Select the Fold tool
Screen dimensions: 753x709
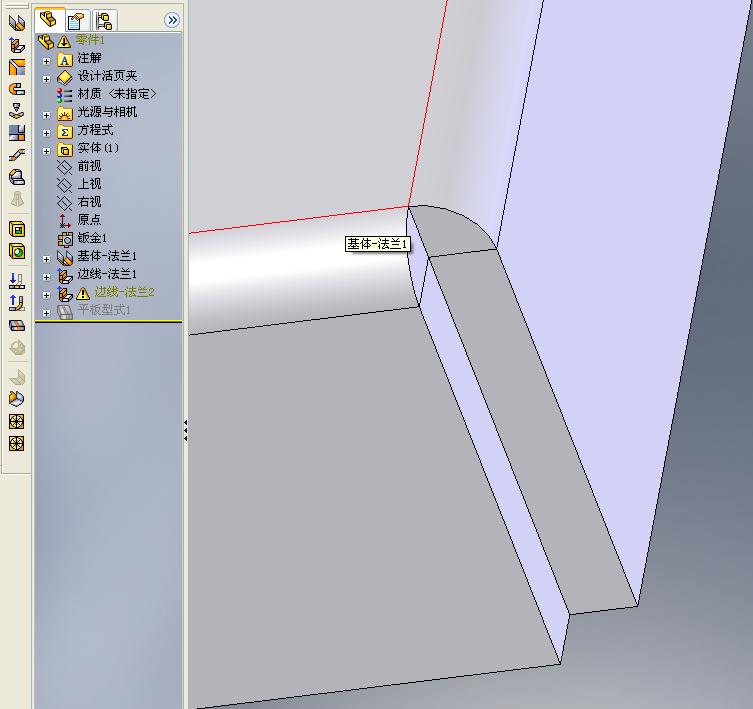click(x=17, y=303)
